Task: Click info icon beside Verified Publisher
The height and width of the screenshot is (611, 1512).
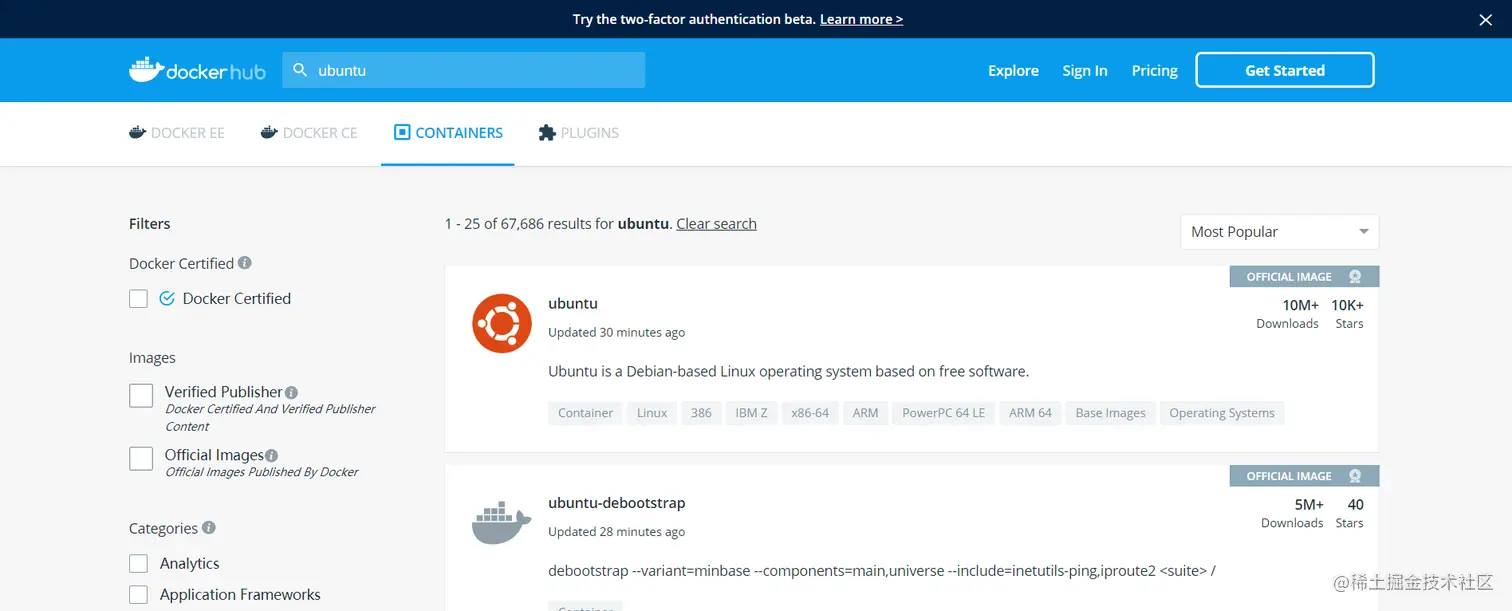Action: (x=291, y=393)
